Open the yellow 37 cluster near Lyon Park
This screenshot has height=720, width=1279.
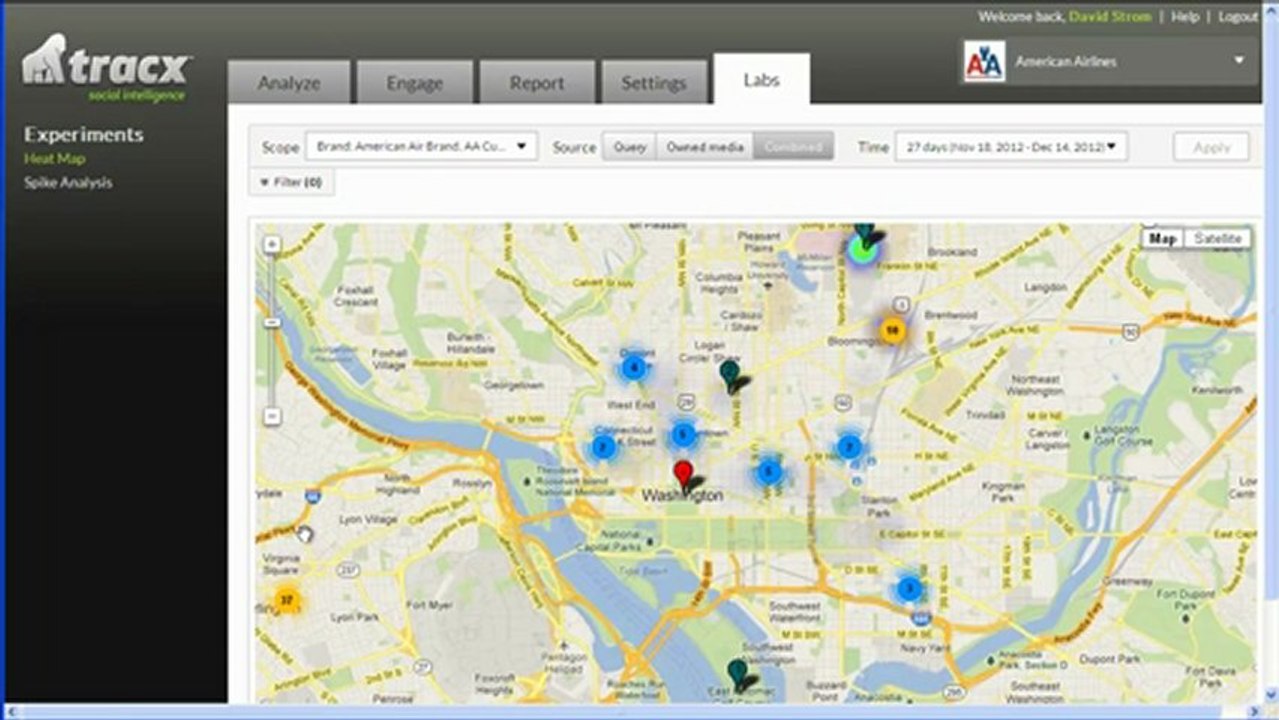pyautogui.click(x=287, y=600)
